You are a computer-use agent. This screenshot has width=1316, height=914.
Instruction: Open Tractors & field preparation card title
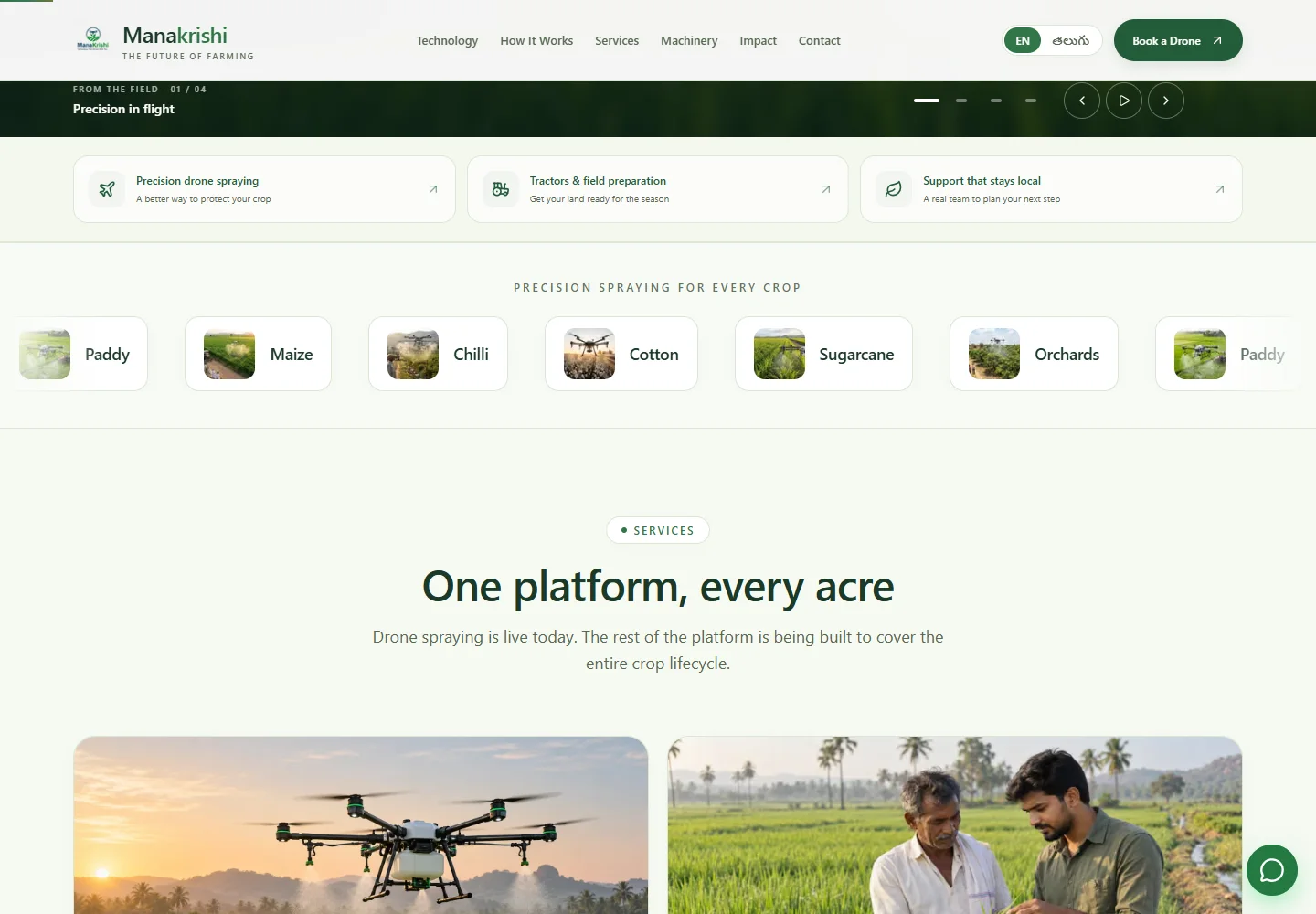click(x=598, y=181)
